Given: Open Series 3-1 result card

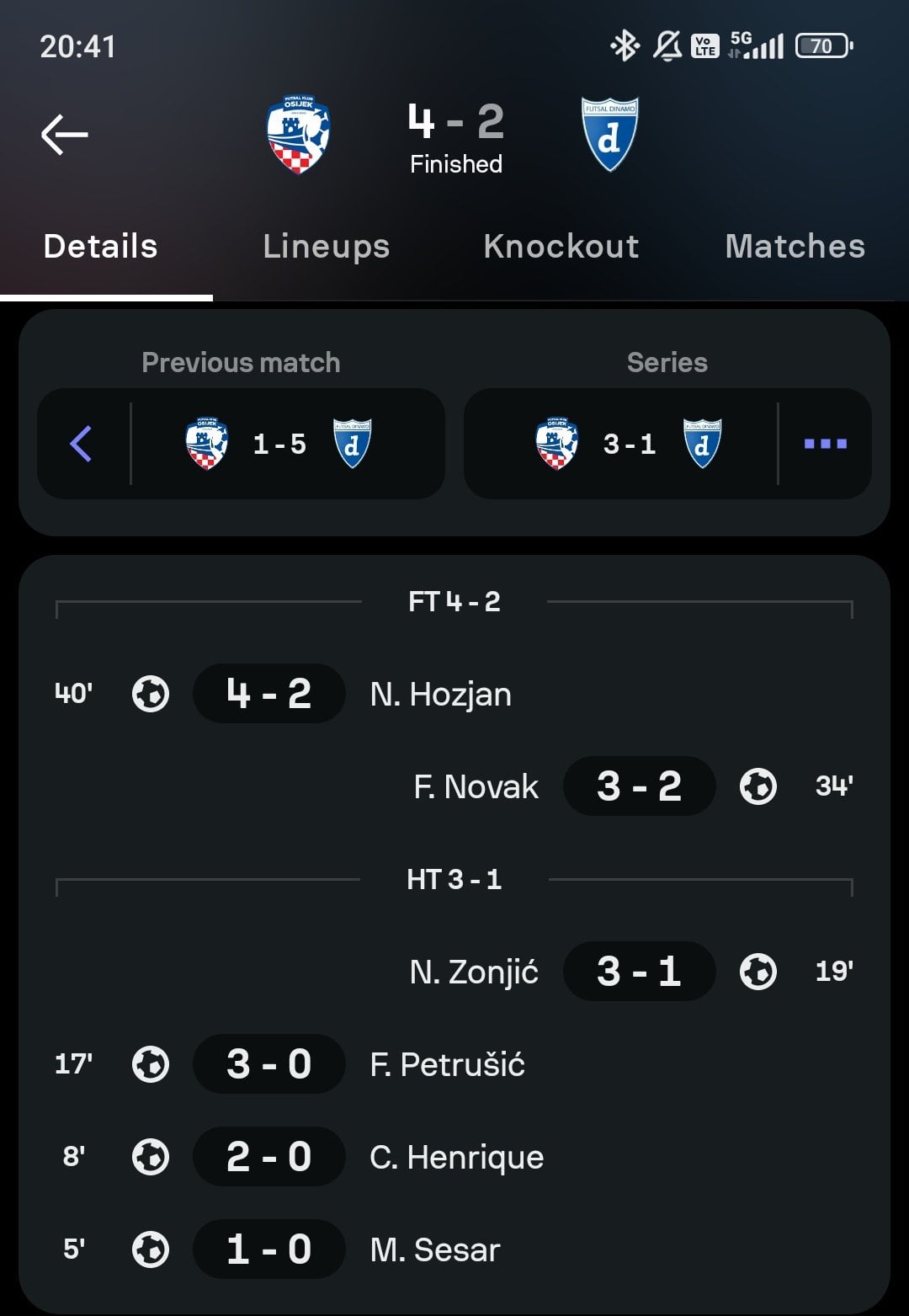Looking at the screenshot, I should 620,444.
